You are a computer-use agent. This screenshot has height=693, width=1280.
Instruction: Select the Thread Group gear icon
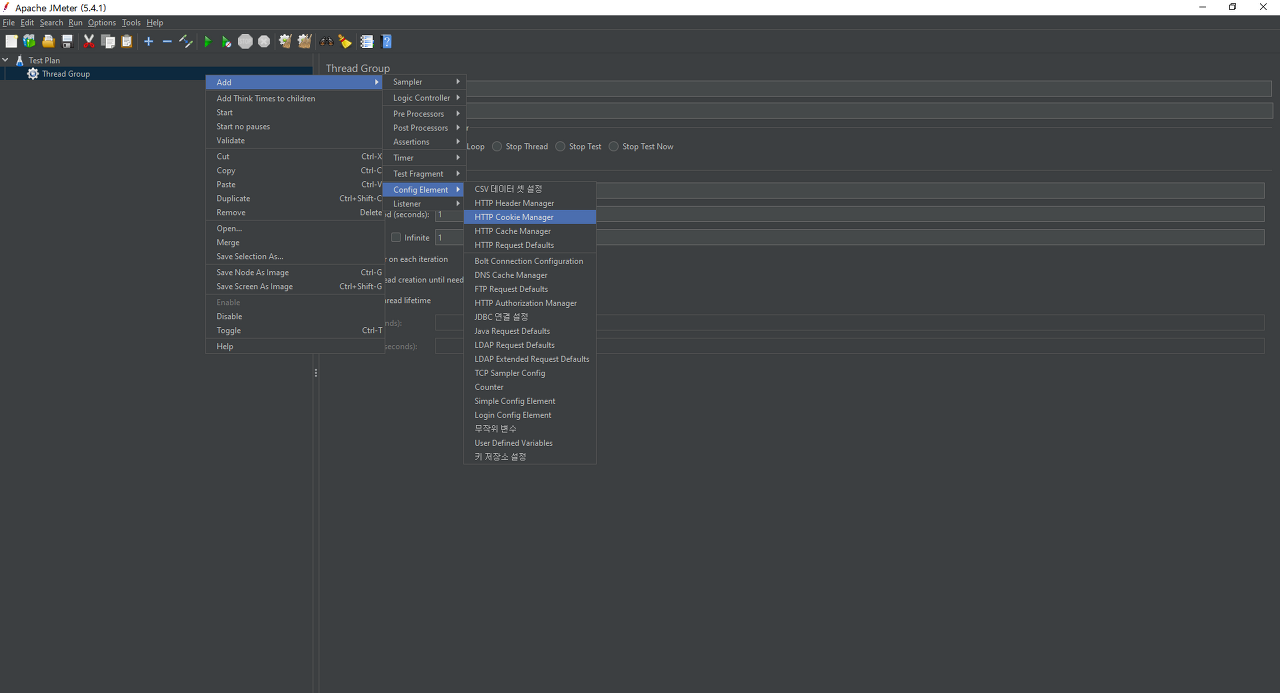coord(33,74)
